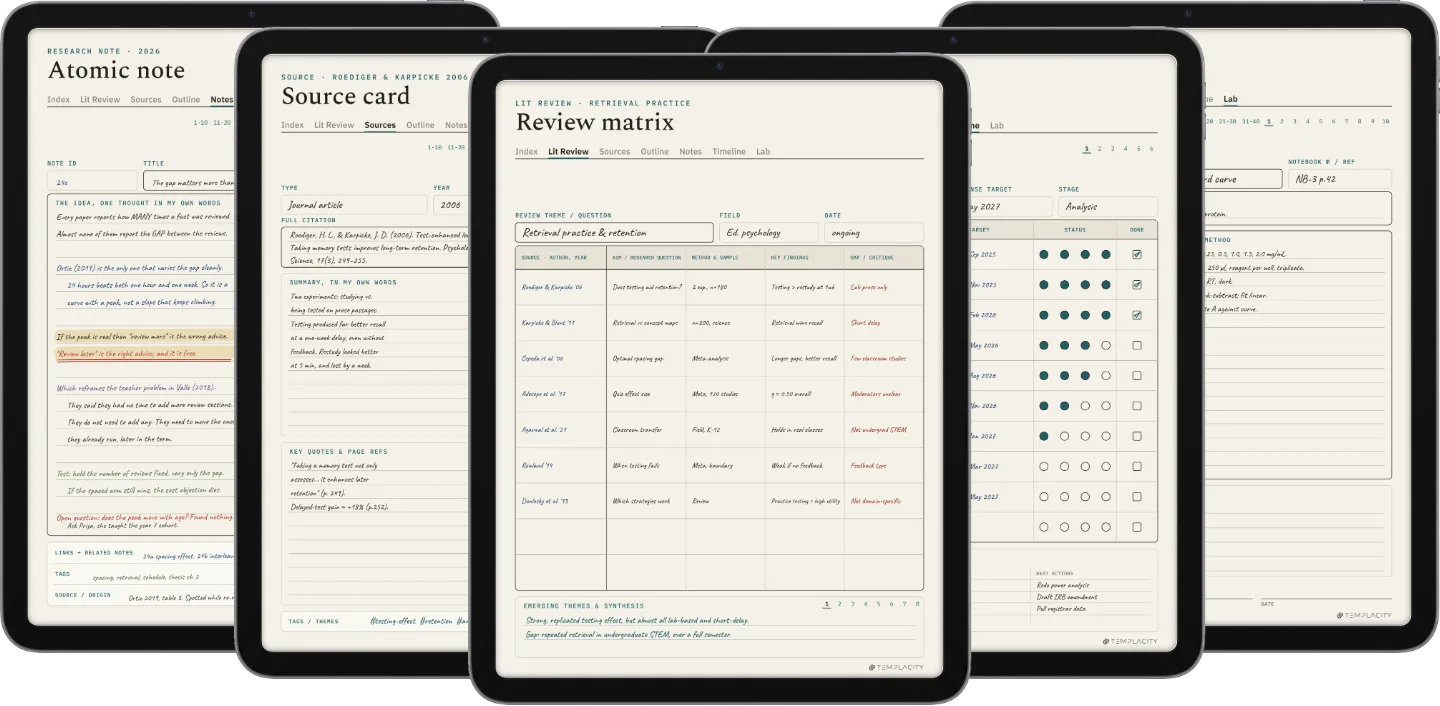Click the Date field showing ongoing

click(x=874, y=233)
